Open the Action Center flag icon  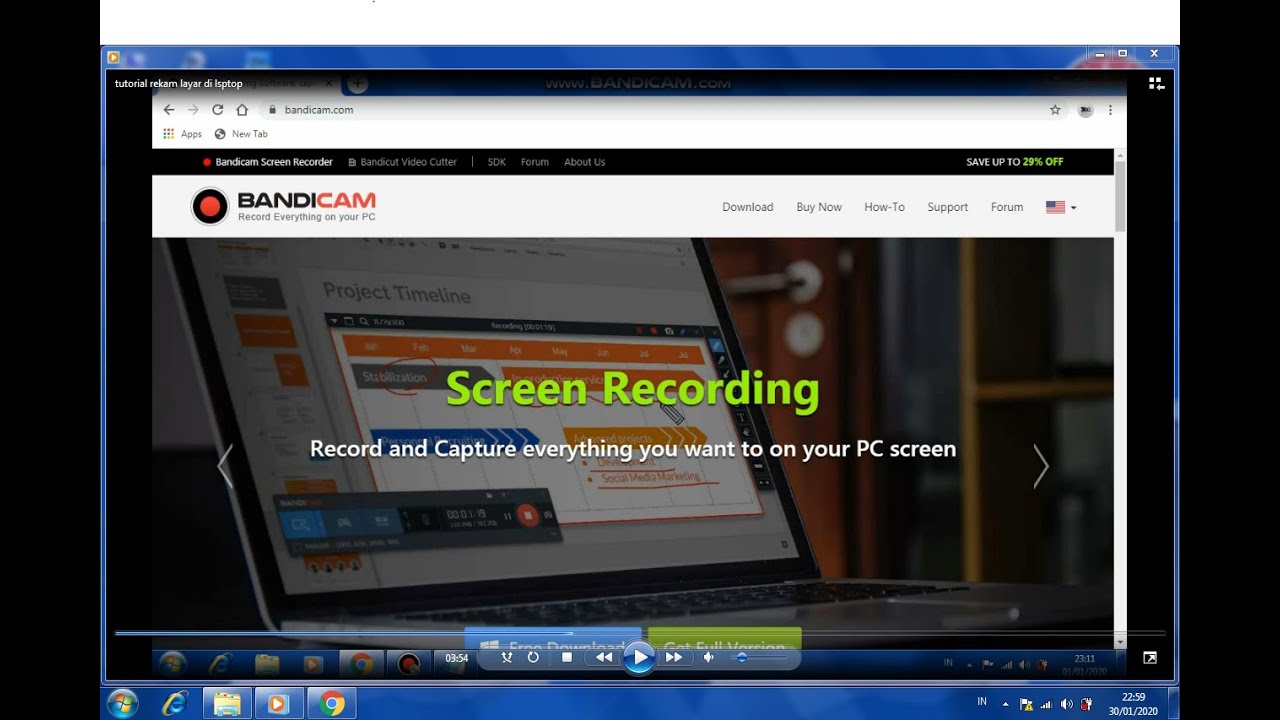1026,704
